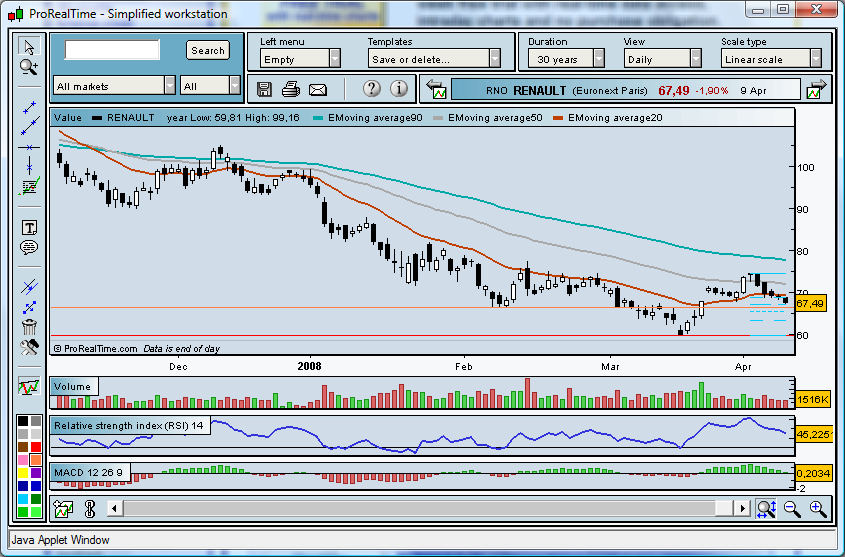Click the Search button
The image size is (845, 557).
coord(207,50)
